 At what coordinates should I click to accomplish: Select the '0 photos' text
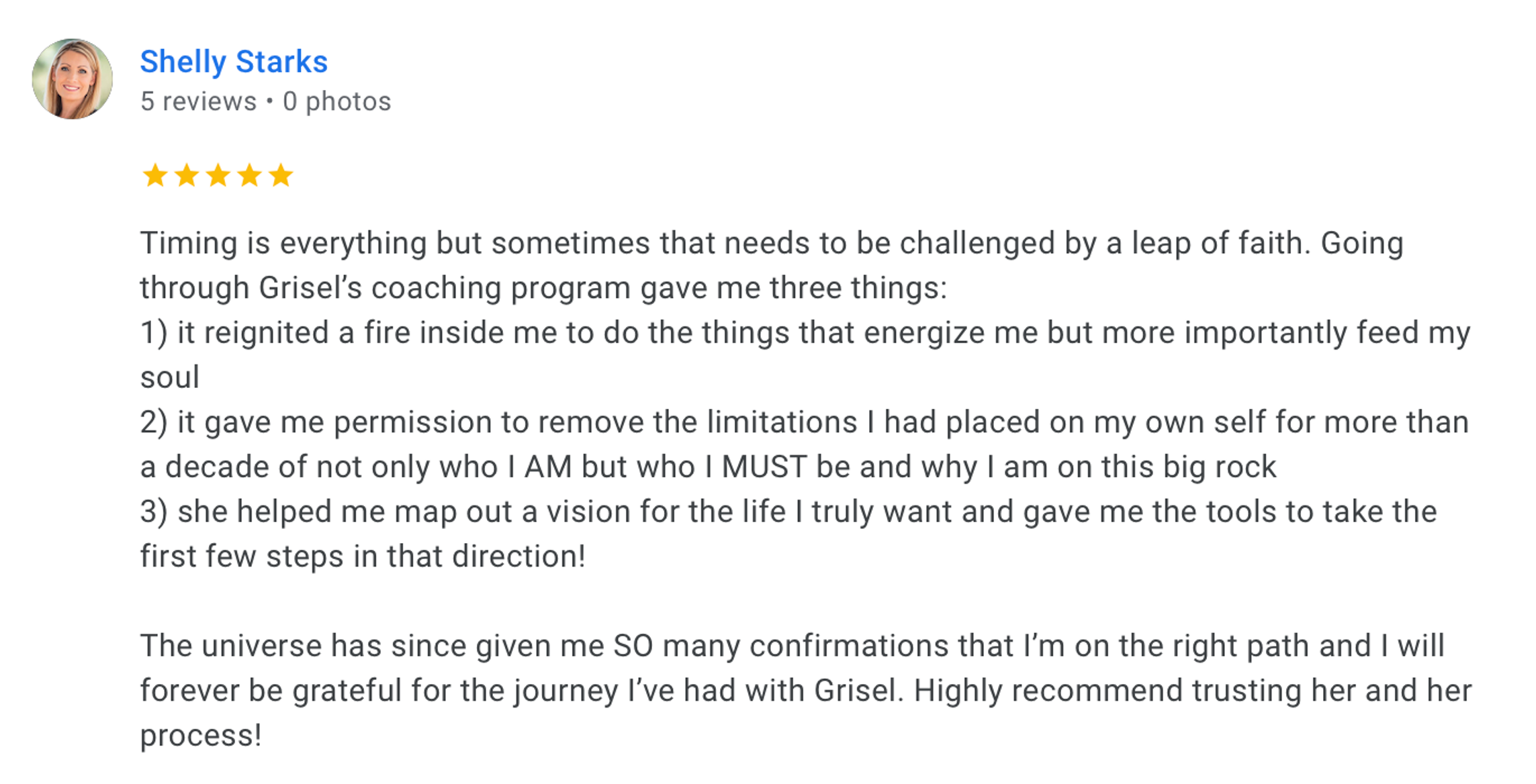(x=336, y=101)
